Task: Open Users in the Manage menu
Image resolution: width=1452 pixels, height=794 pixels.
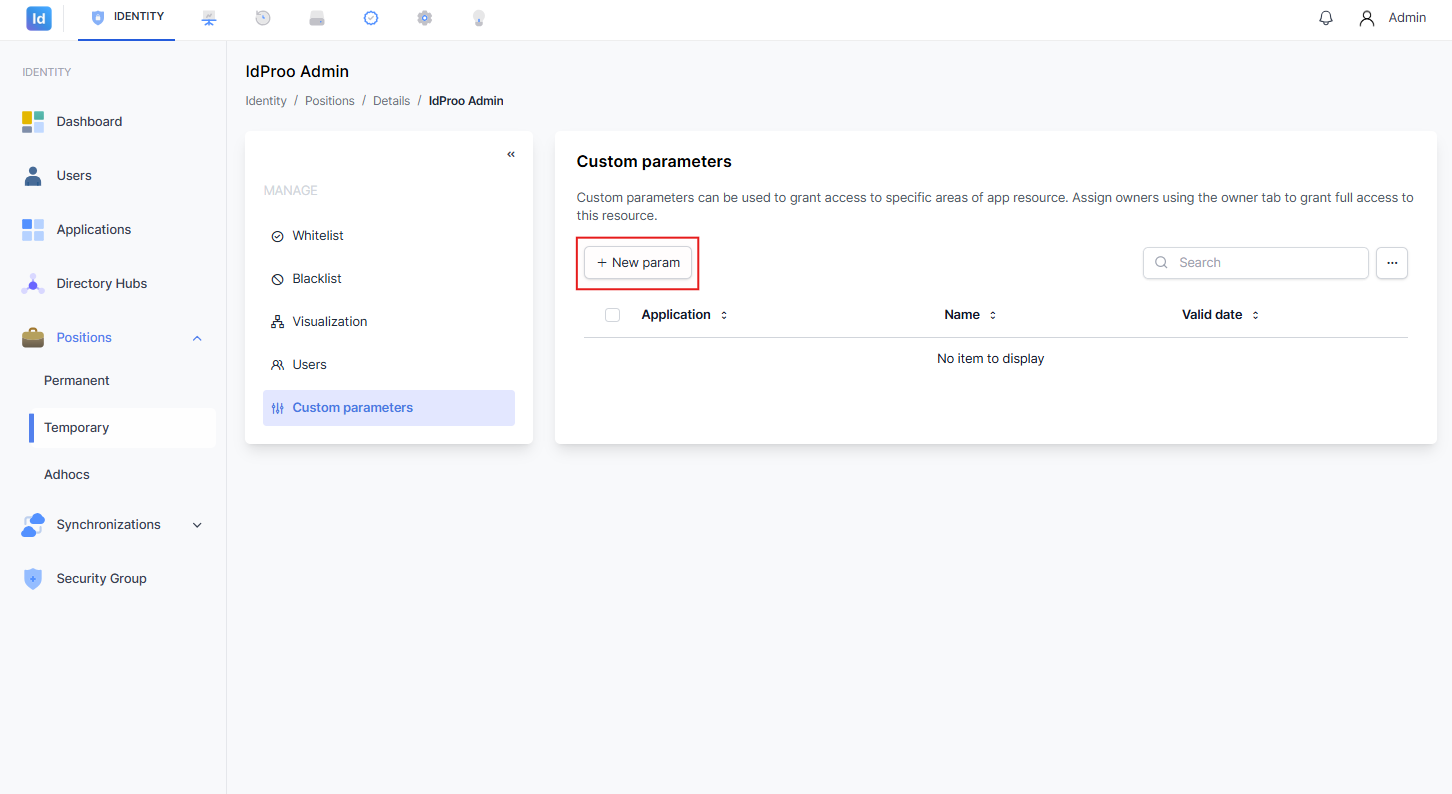Action: click(x=389, y=365)
